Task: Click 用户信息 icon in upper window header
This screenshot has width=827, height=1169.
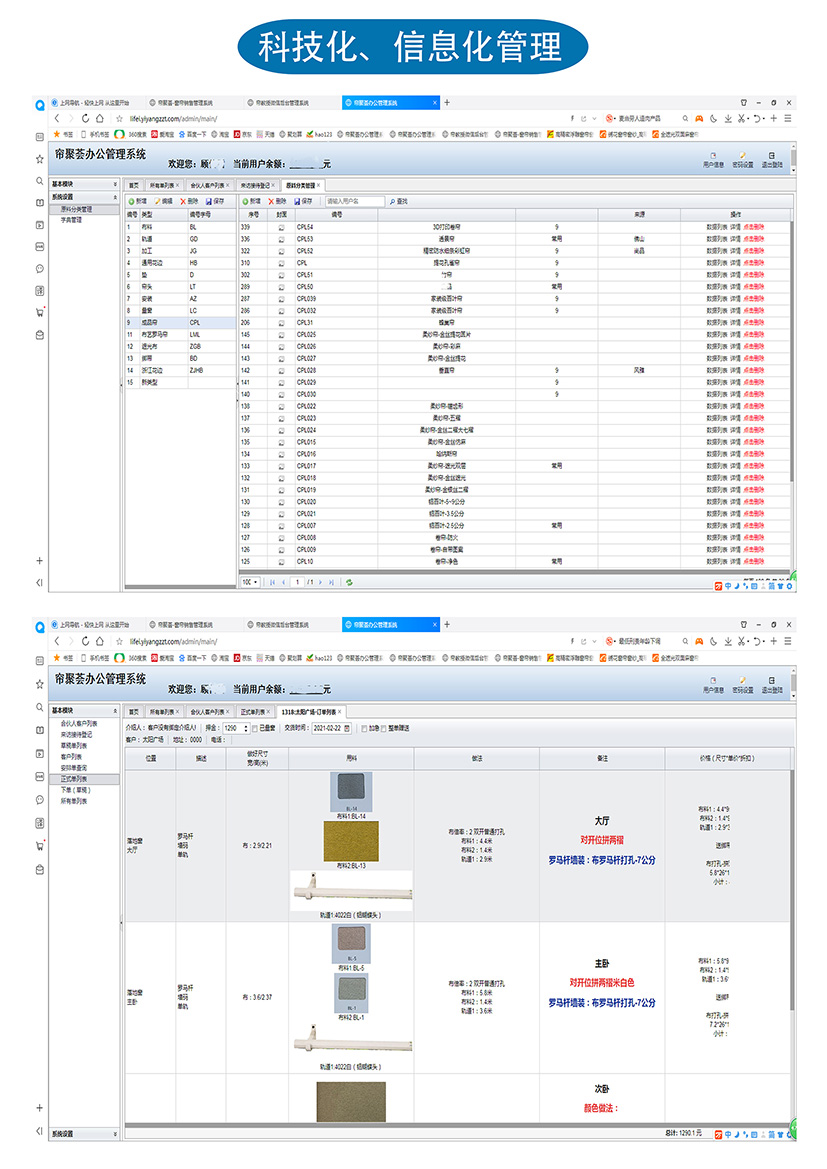Action: point(713,155)
